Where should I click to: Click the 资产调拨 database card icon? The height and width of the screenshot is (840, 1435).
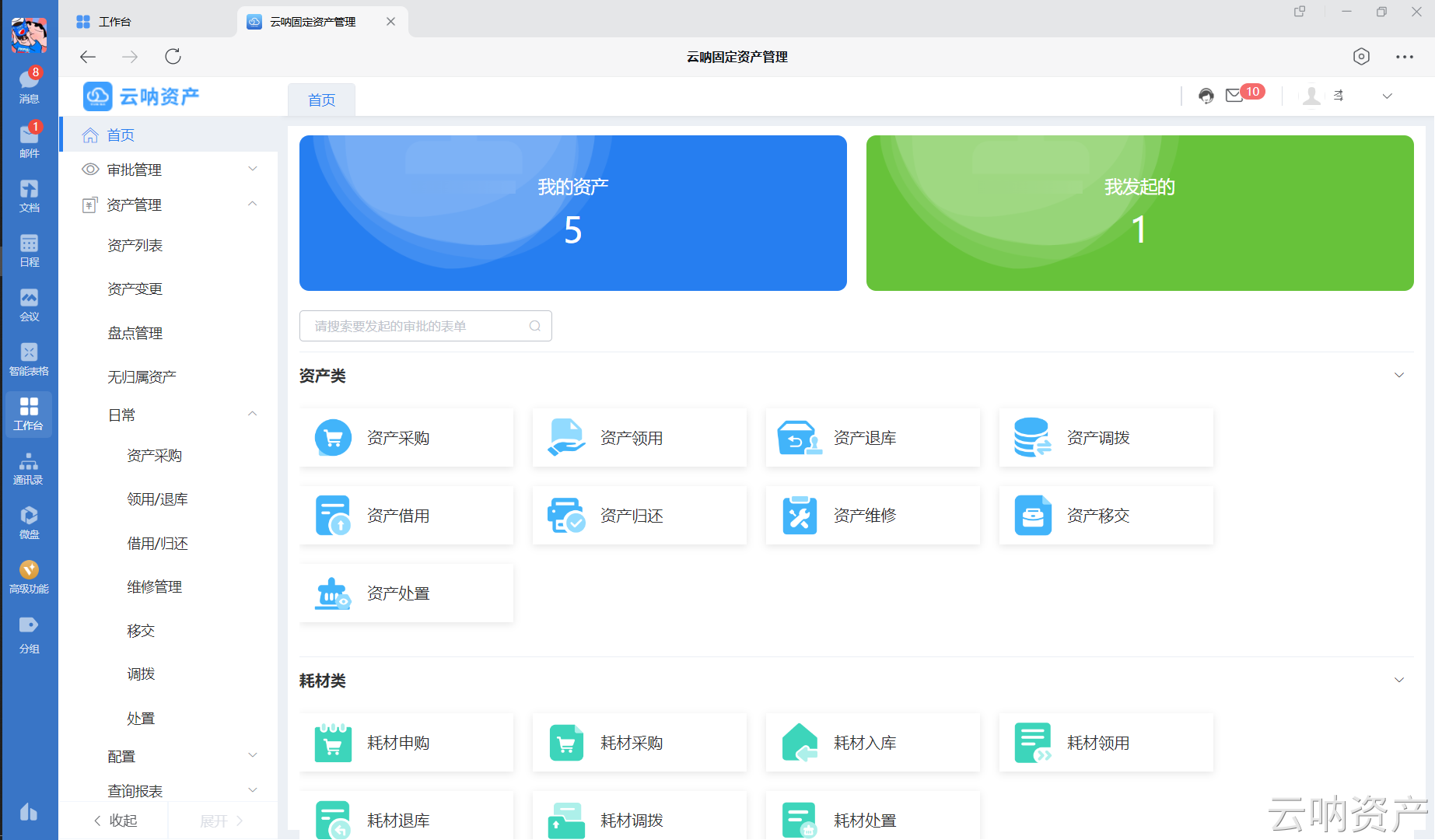pos(1033,438)
